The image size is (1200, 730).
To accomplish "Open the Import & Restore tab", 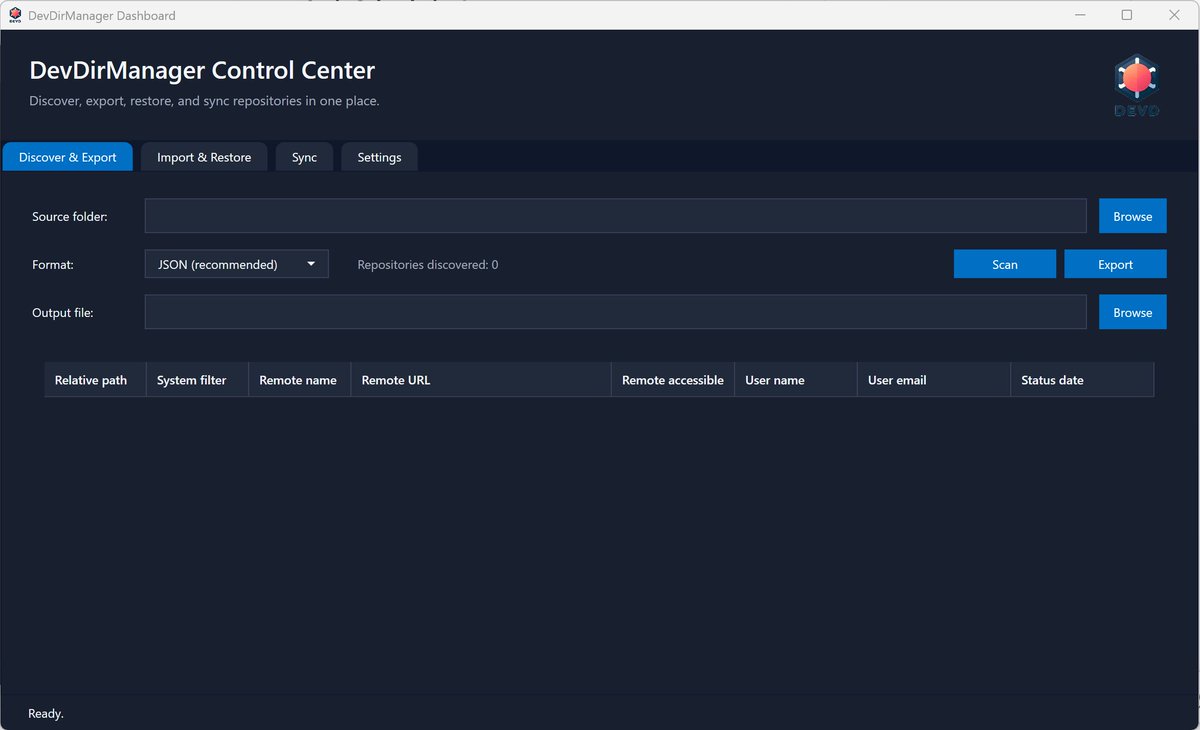I will 204,157.
